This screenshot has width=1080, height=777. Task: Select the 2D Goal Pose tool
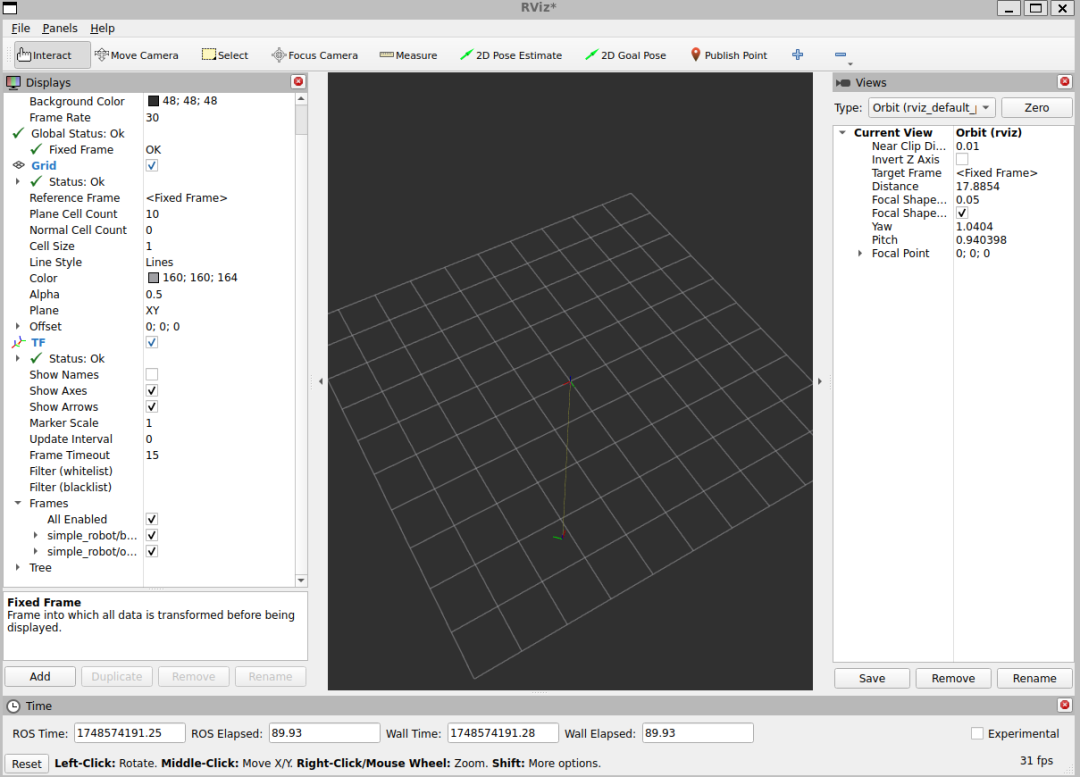pyautogui.click(x=625, y=55)
